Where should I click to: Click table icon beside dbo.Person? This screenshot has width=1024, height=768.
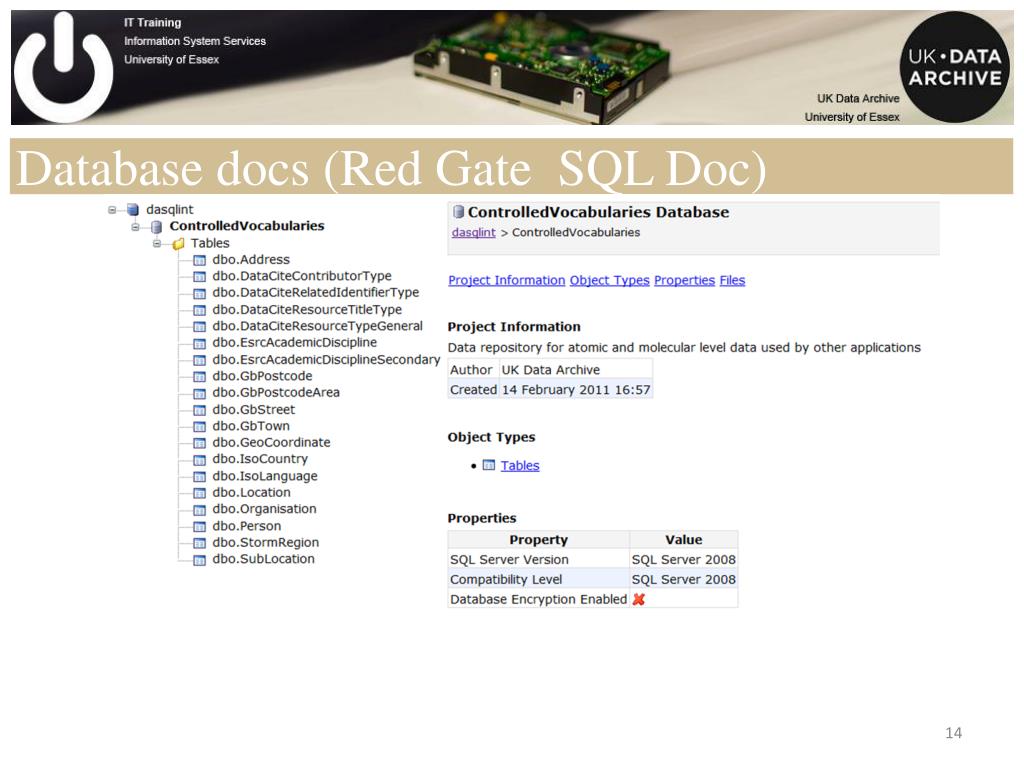pyautogui.click(x=200, y=526)
